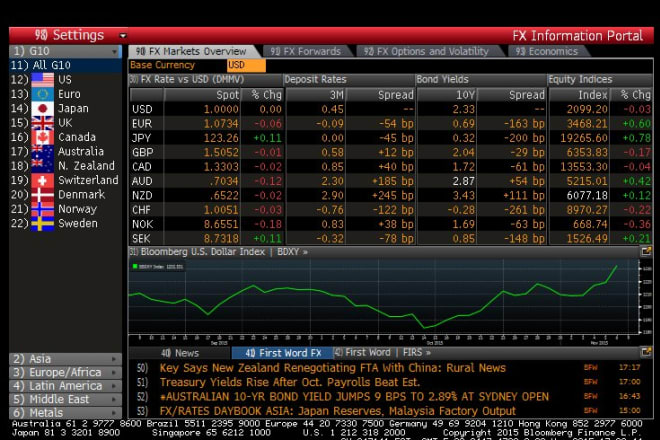Open the FX/Rates Daybook Asia headline

tap(338, 411)
